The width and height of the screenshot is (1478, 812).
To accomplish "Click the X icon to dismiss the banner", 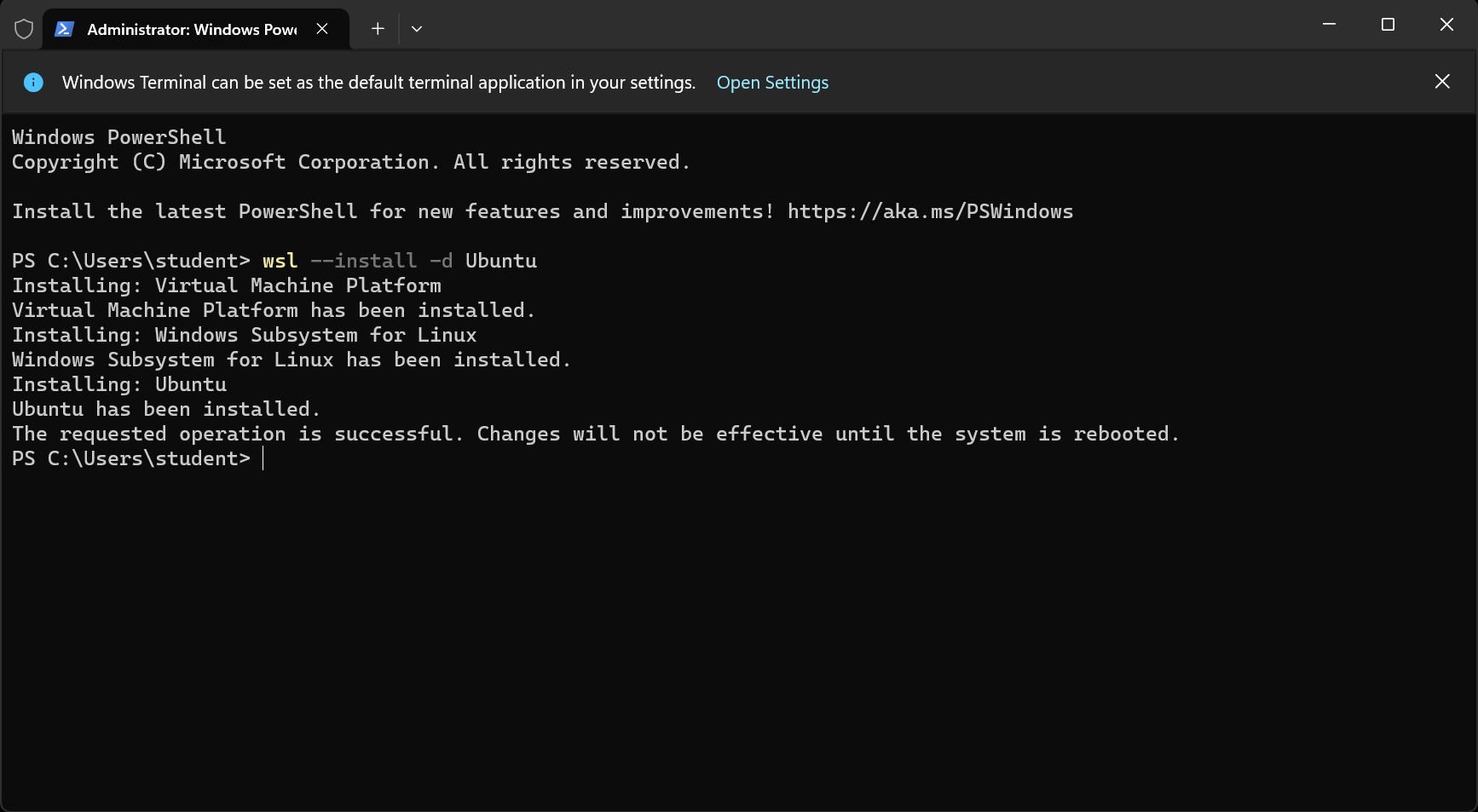I will 1441,81.
